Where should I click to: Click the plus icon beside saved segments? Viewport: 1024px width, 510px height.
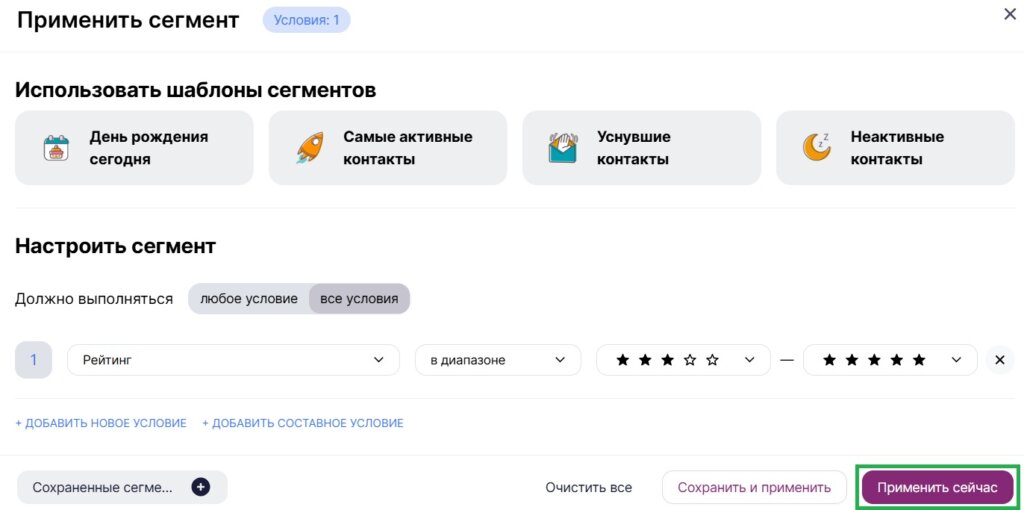(x=200, y=487)
